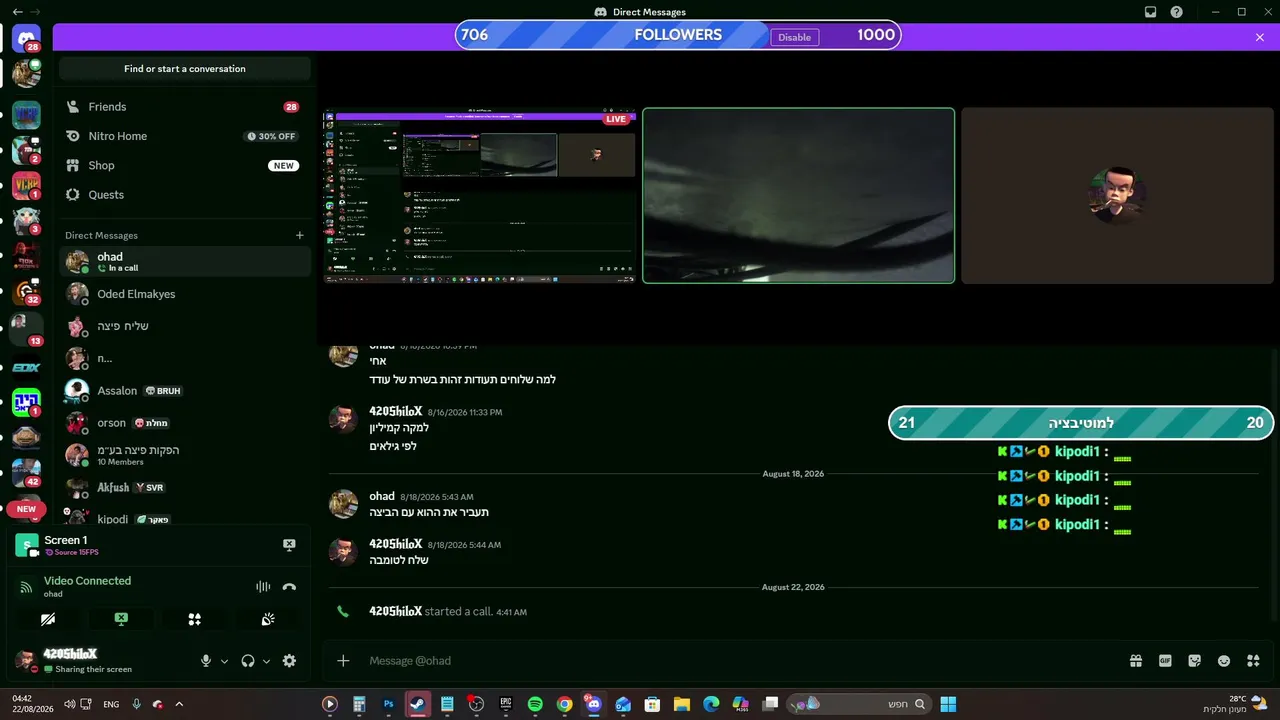Click ohad's name on the 5:43 AM message
The width and height of the screenshot is (1280, 720).
click(x=382, y=496)
